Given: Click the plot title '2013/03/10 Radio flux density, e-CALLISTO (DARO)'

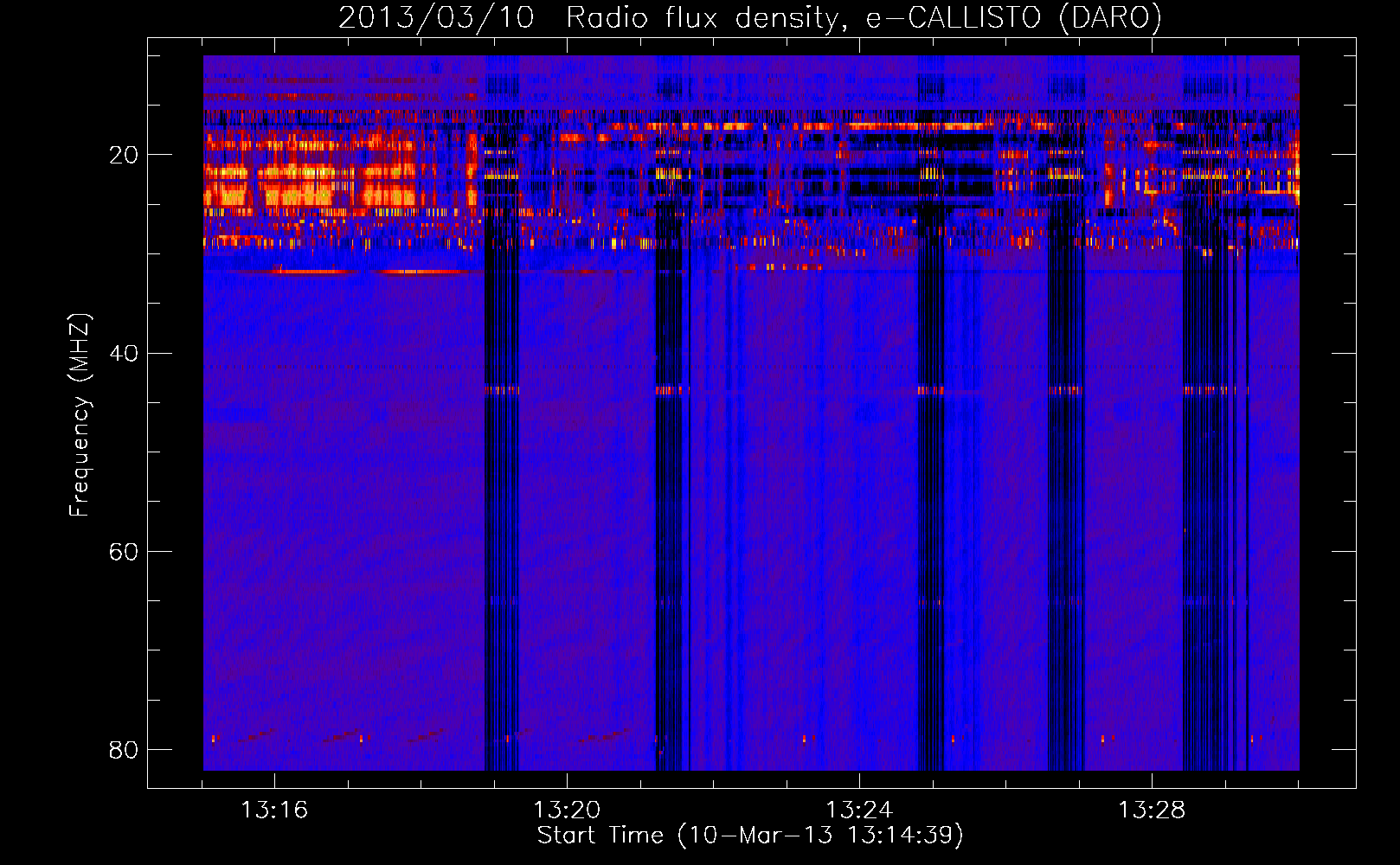Looking at the screenshot, I should pyautogui.click(x=750, y=18).
